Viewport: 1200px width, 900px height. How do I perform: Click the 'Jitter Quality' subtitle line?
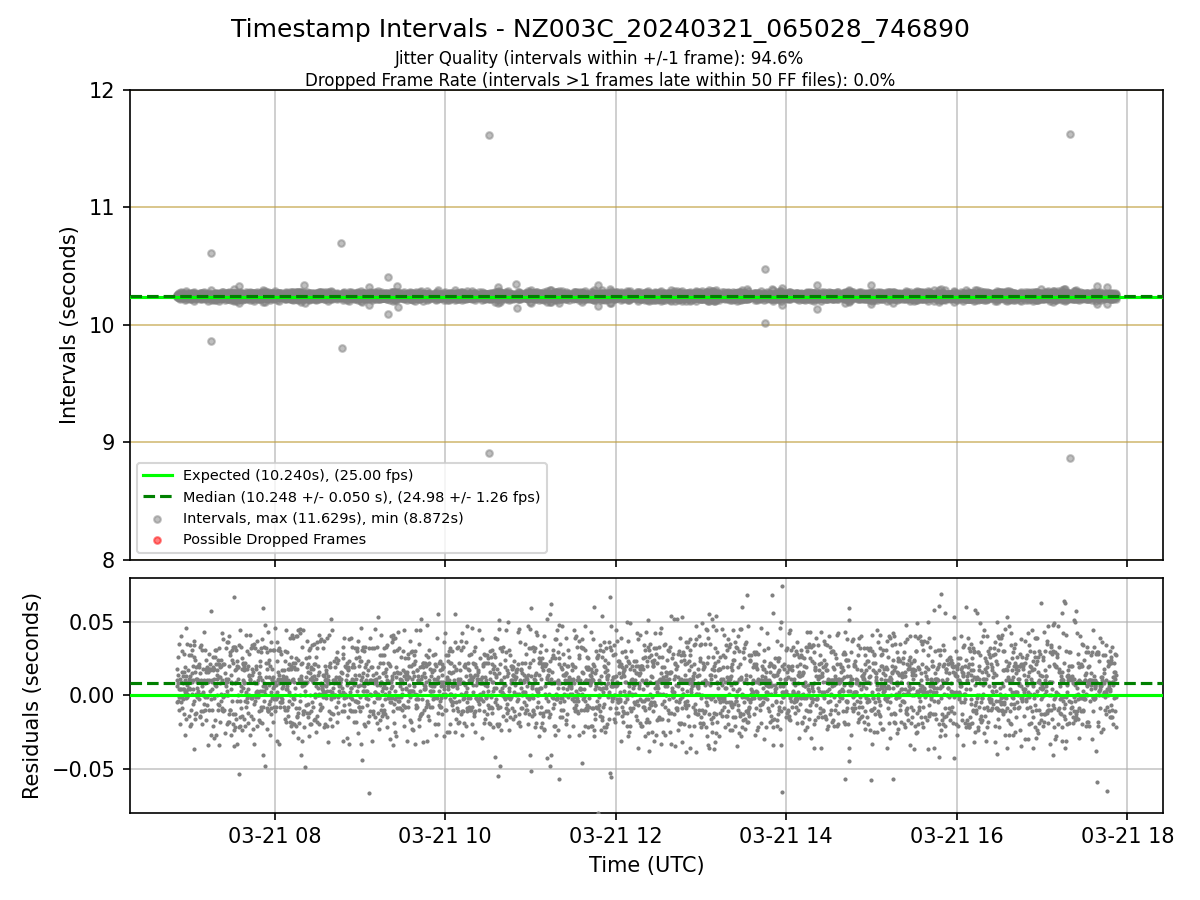pyautogui.click(x=599, y=59)
